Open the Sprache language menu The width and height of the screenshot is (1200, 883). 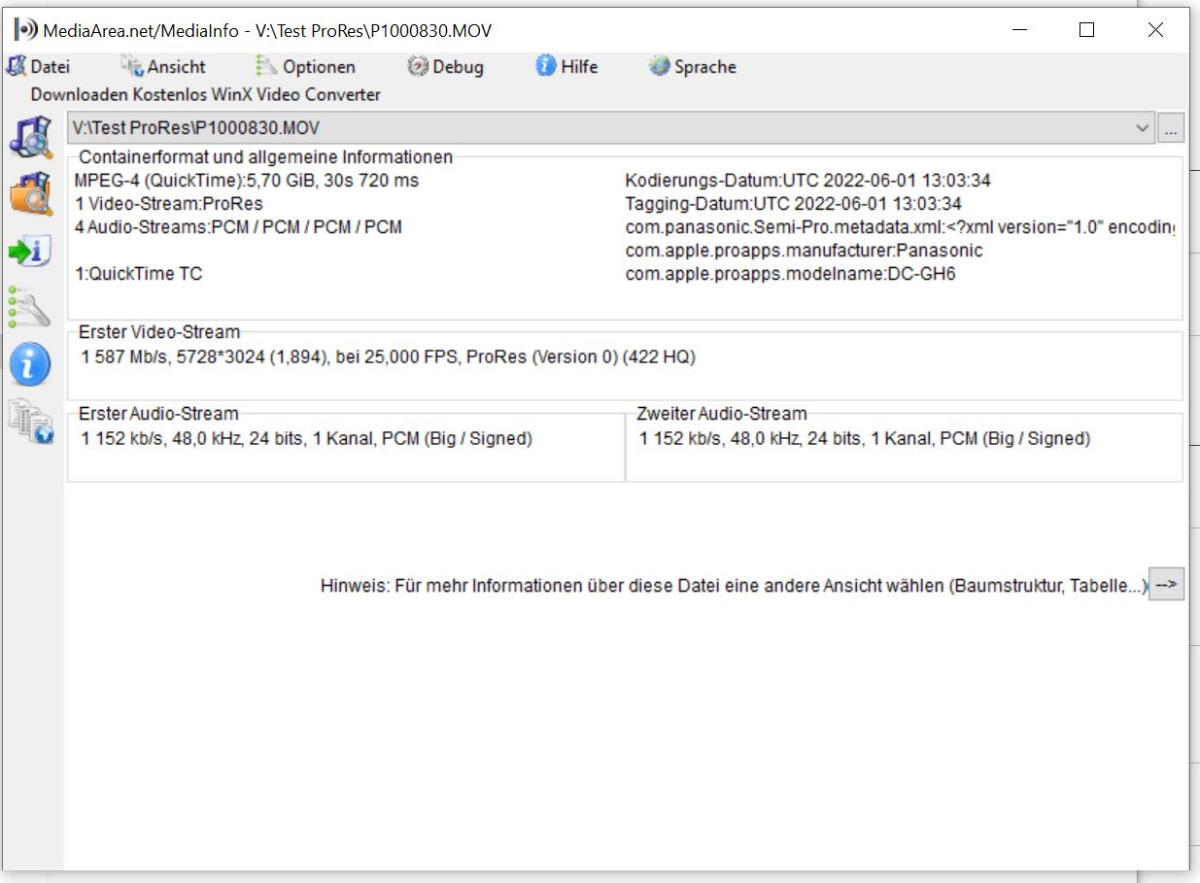(x=692, y=67)
